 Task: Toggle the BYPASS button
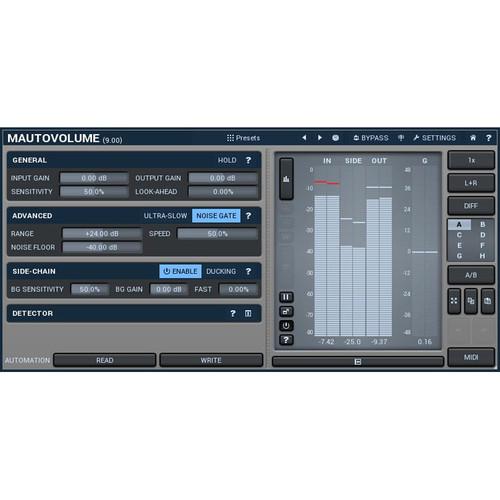coord(371,138)
